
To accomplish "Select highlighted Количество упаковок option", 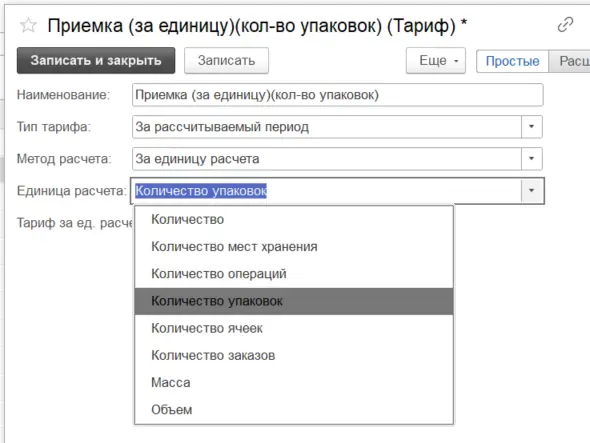I will 294,301.
